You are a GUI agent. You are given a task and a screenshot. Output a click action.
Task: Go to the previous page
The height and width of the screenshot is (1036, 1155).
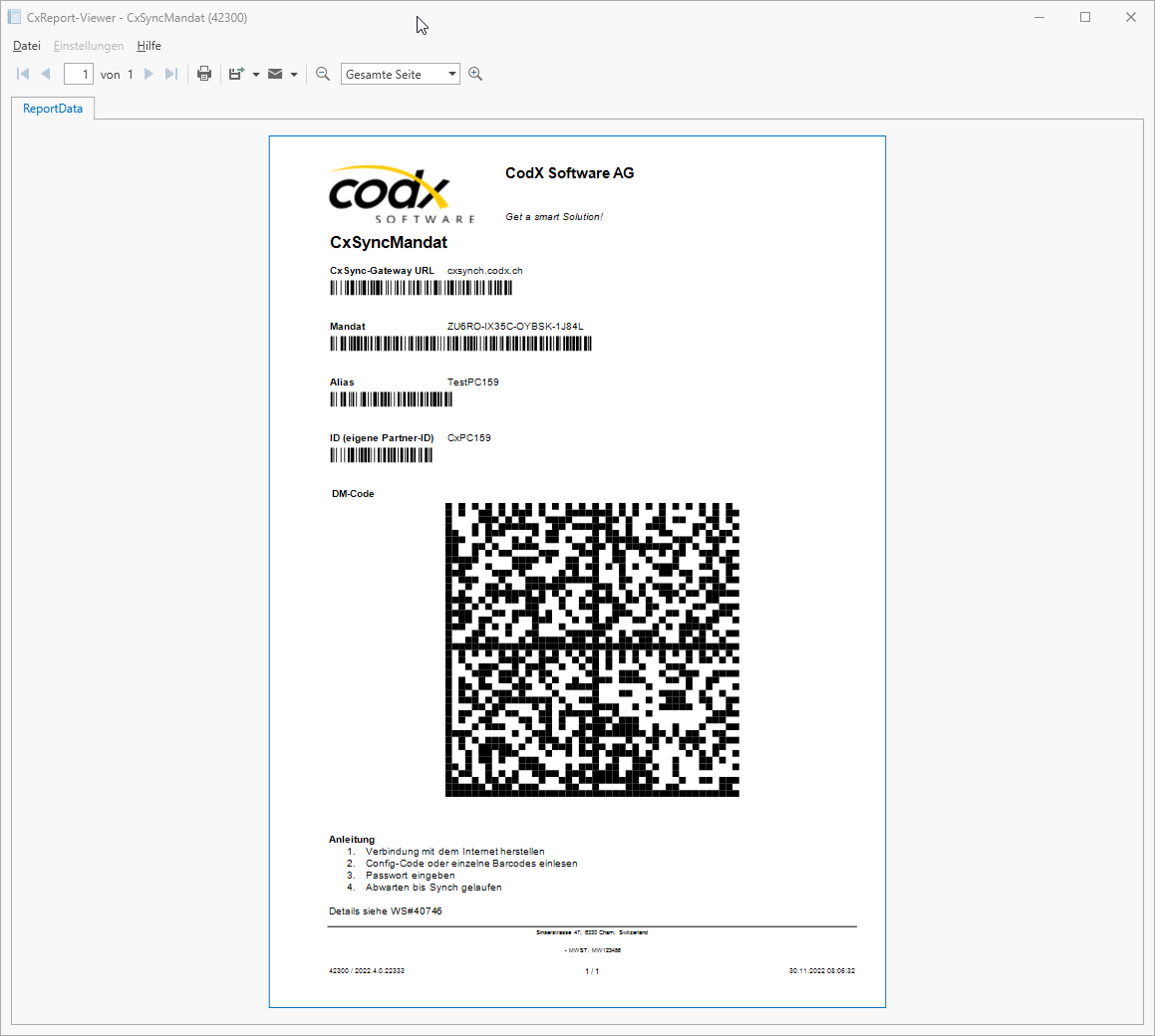(46, 73)
